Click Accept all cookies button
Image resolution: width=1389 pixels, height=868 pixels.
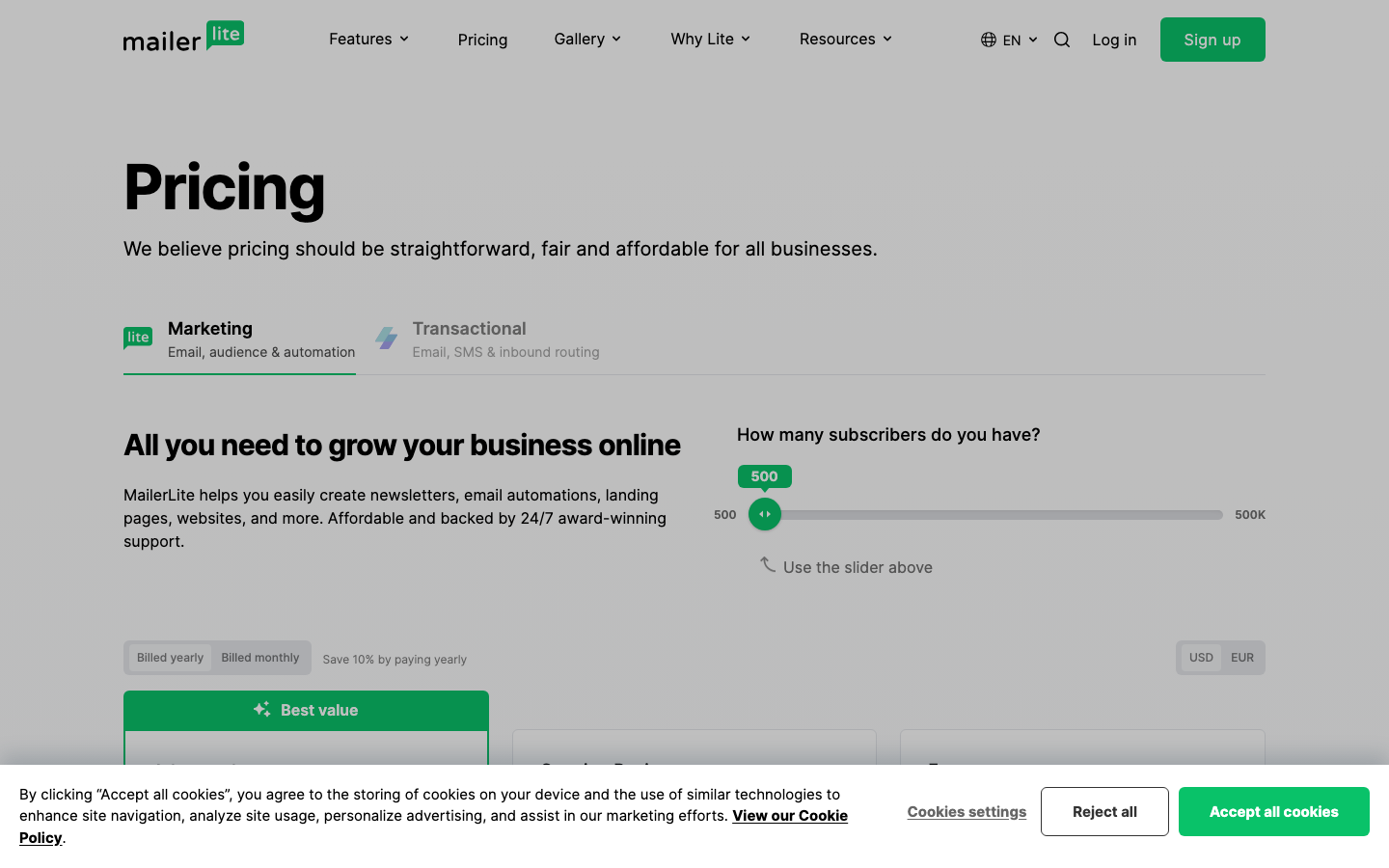click(x=1274, y=812)
